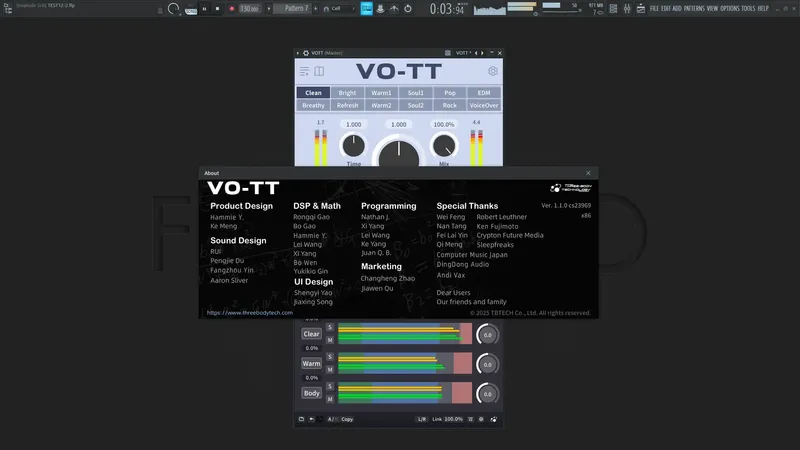Open VO-TT settings gear
Viewport: 800px width, 450px height.
pyautogui.click(x=492, y=71)
